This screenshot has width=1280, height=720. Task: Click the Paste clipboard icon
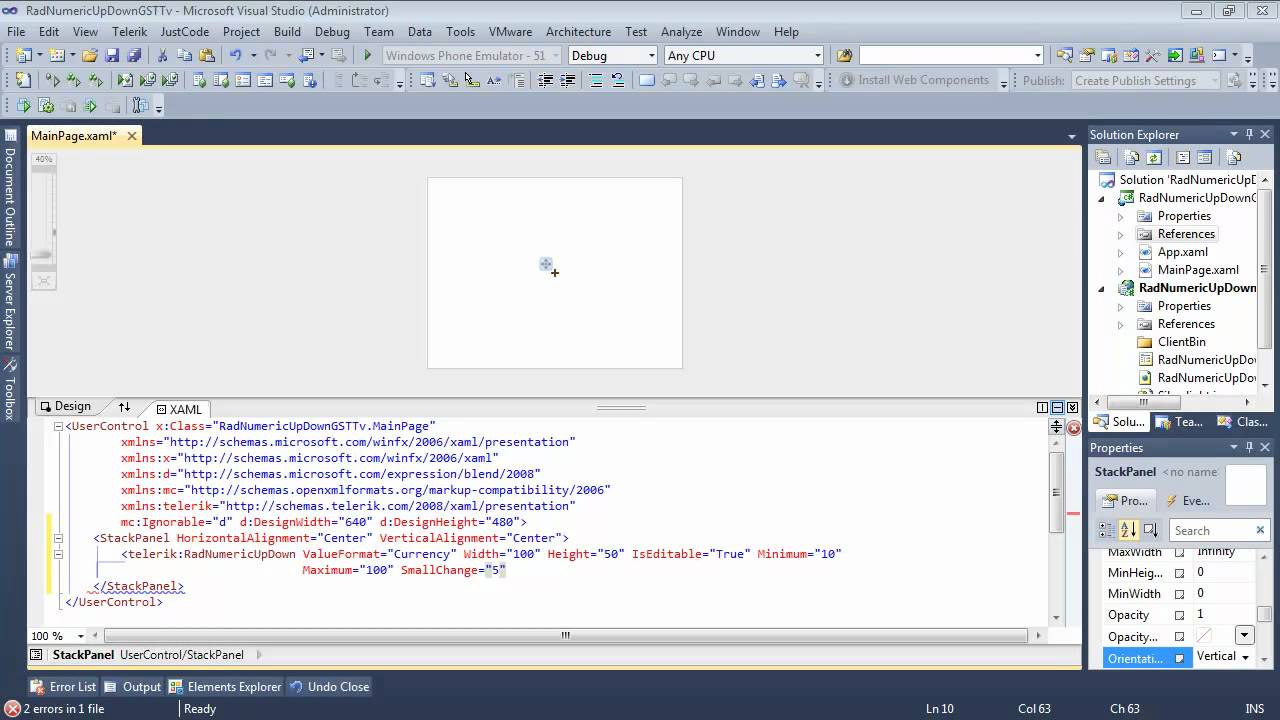[206, 56]
